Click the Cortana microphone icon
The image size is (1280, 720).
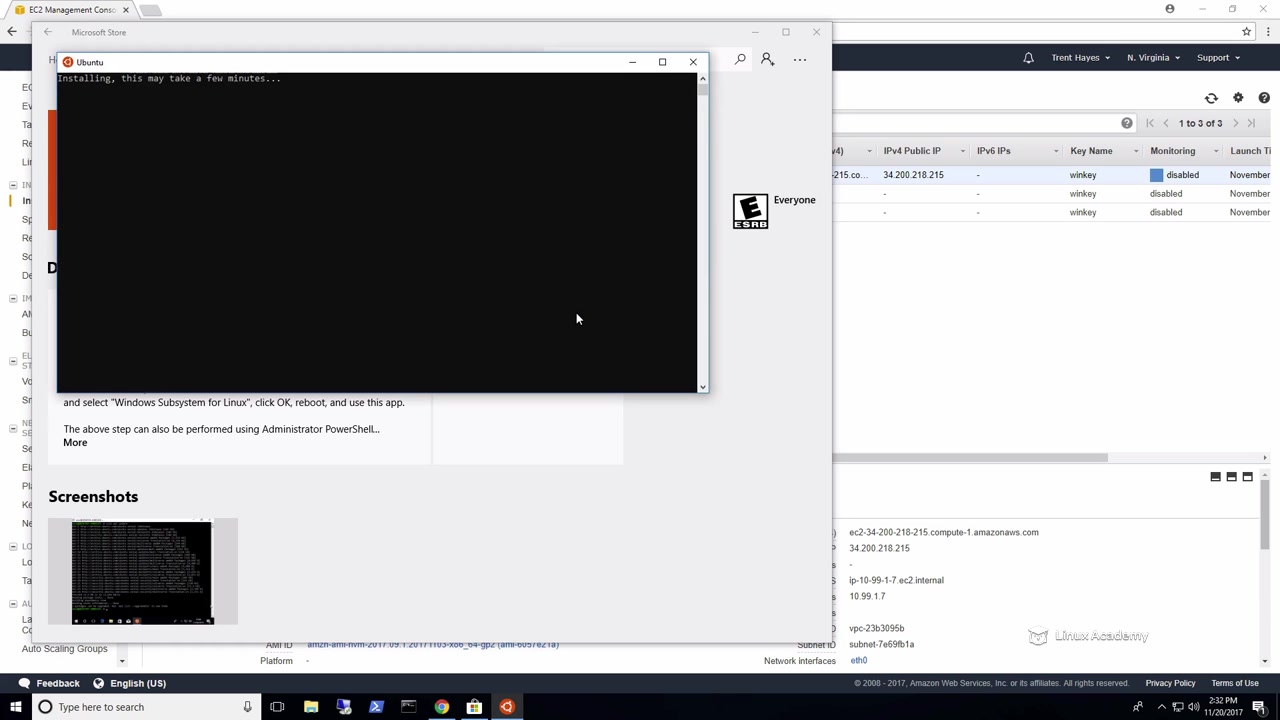(247, 707)
